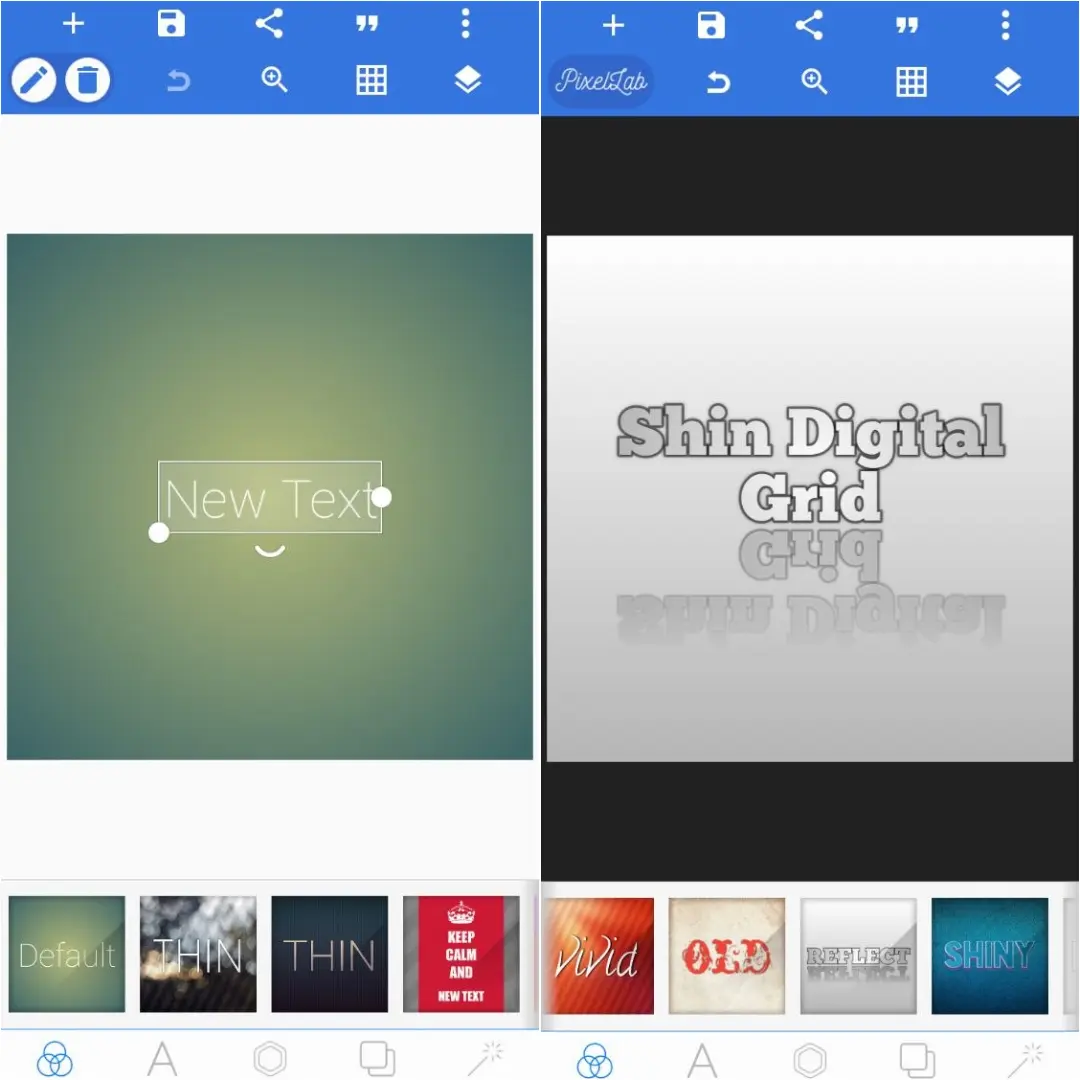Open the overlapping squares tab in left screen
The image size is (1080, 1080).
click(x=377, y=1059)
